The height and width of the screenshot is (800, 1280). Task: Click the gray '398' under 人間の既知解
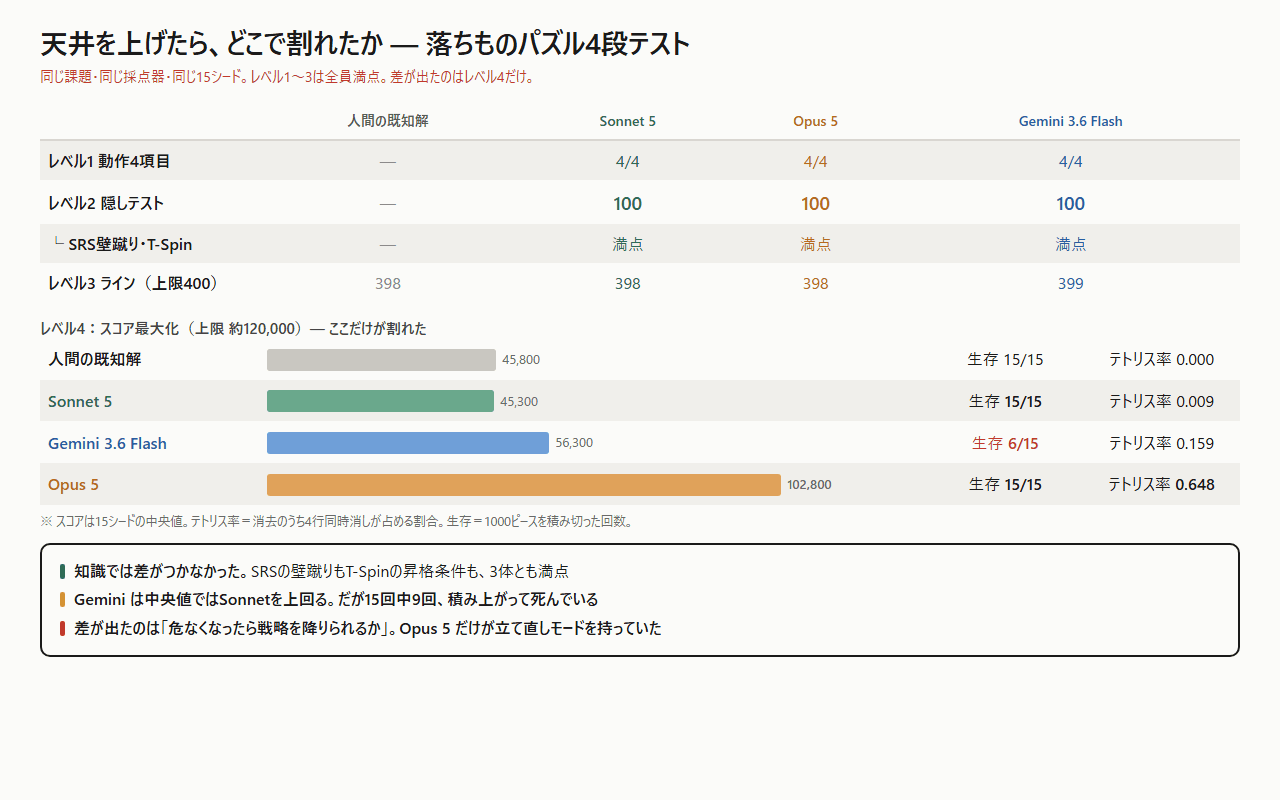(388, 284)
